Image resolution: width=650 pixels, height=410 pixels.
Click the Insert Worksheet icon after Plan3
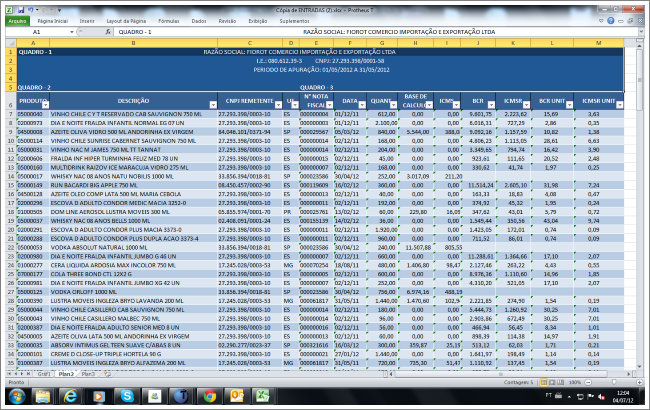tap(107, 374)
